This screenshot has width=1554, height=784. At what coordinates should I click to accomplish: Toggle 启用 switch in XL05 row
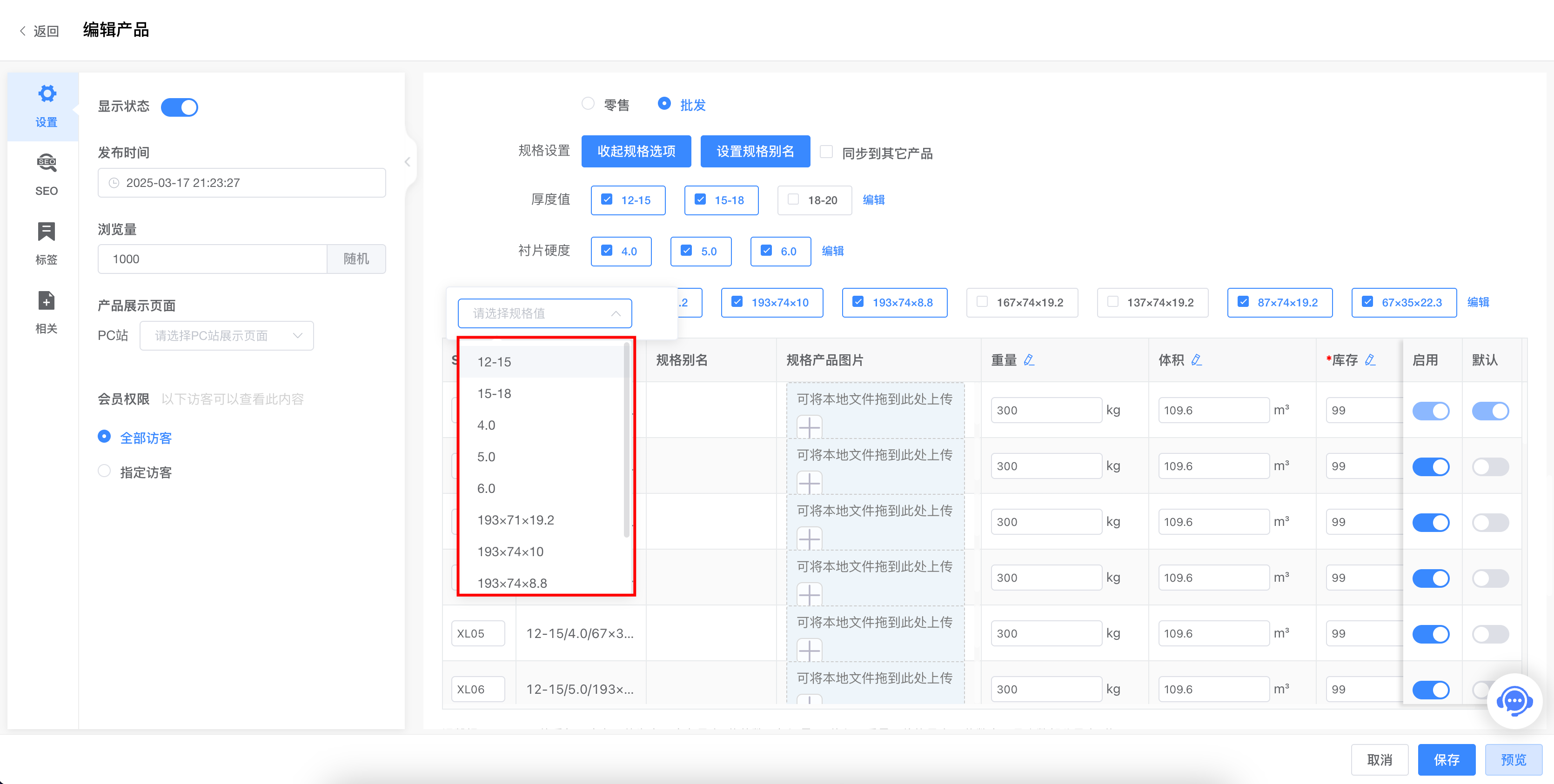click(1430, 634)
